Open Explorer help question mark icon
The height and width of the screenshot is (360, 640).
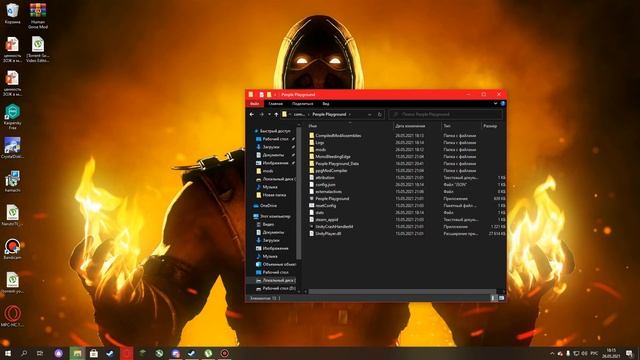502,104
